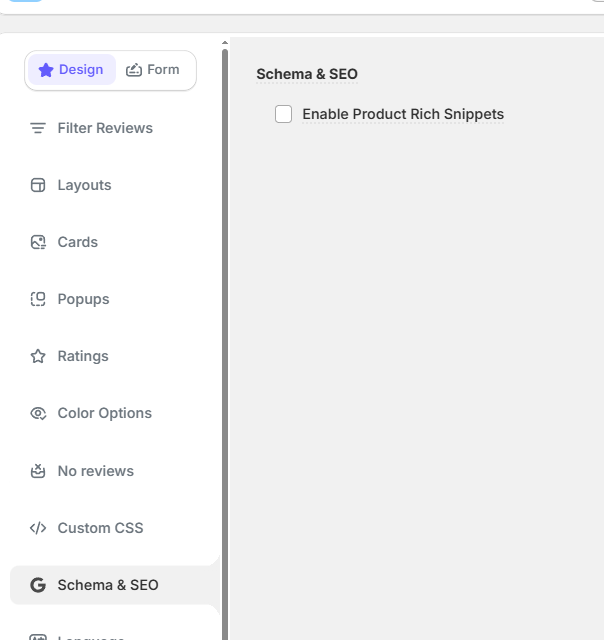Click the Google G icon for Schema & SEO

coord(38,585)
